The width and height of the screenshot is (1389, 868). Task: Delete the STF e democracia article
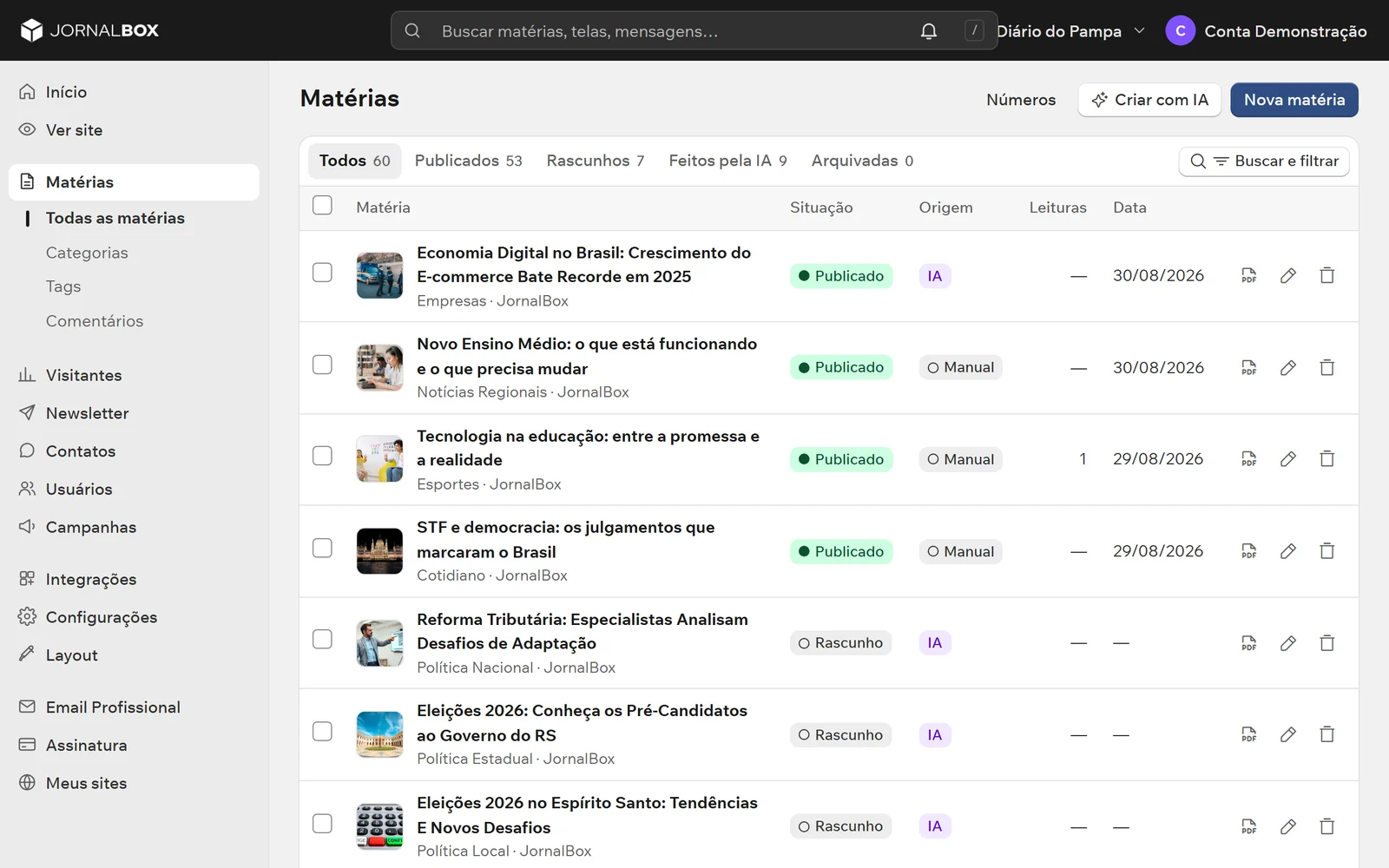click(x=1327, y=551)
